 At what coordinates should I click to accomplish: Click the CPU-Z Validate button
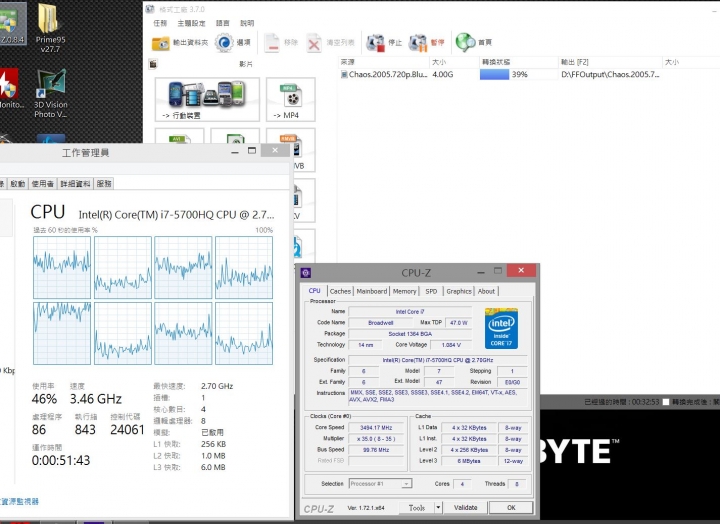tap(465, 507)
